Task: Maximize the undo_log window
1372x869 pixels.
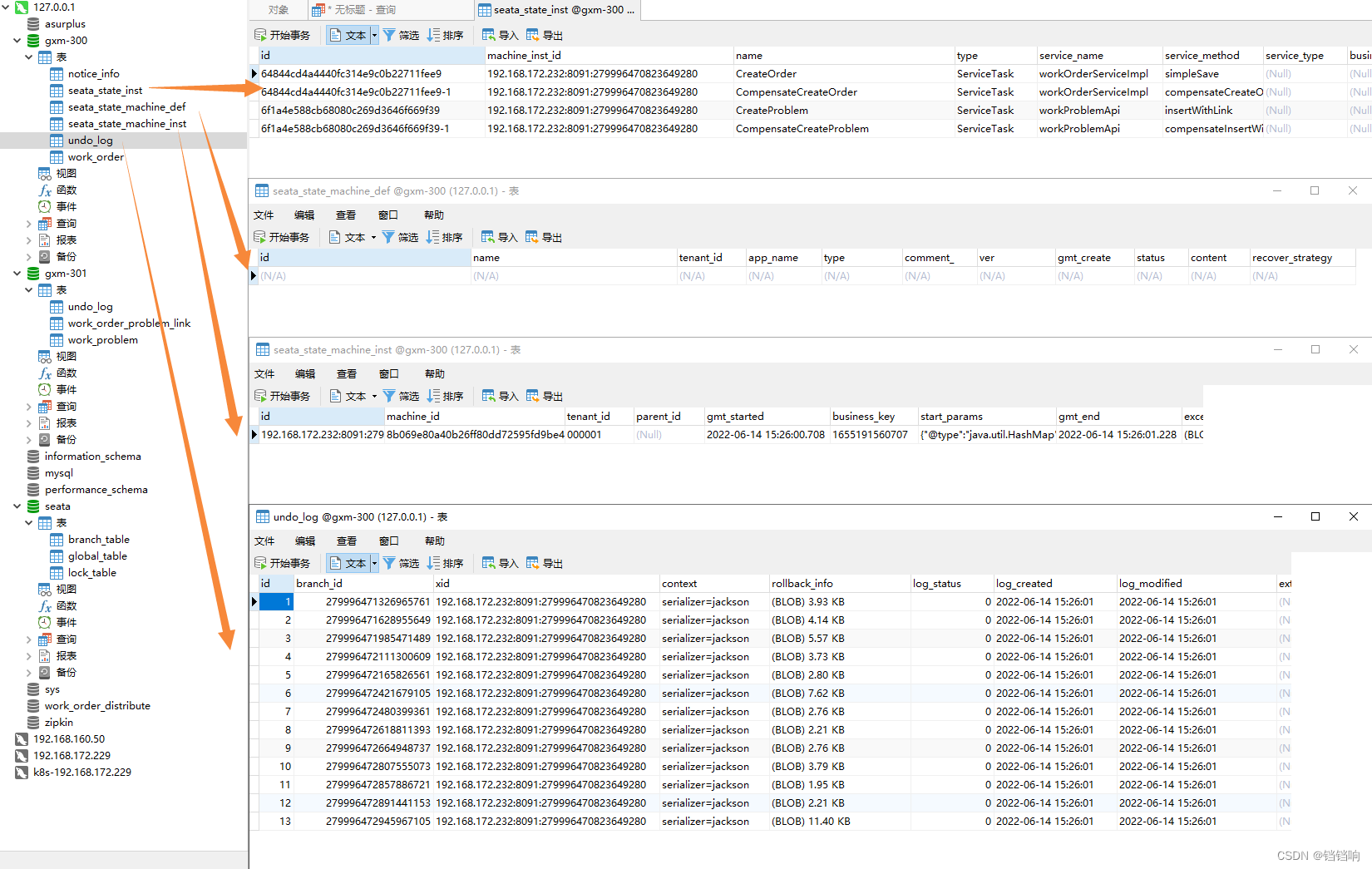Action: tap(1315, 516)
